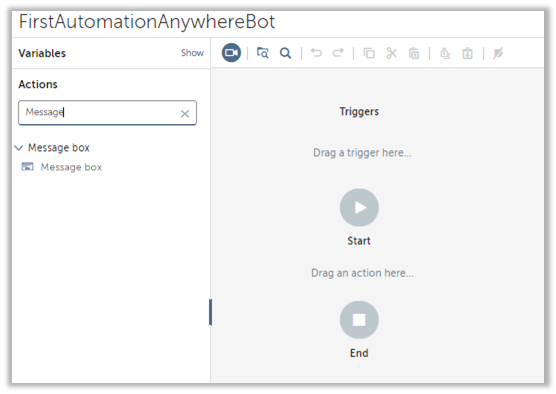This screenshot has width=556, height=394.
Task: Click the Copy icon in toolbar
Action: coord(369,53)
